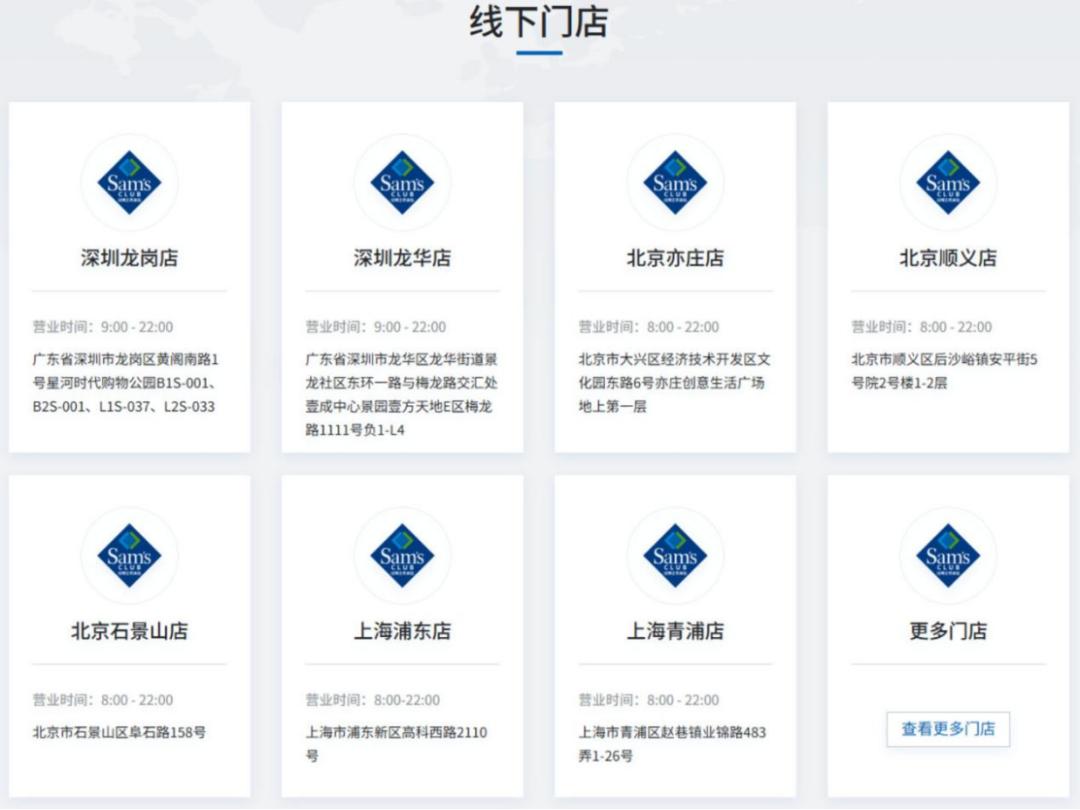Select the 北京顺义店 store title

947,258
